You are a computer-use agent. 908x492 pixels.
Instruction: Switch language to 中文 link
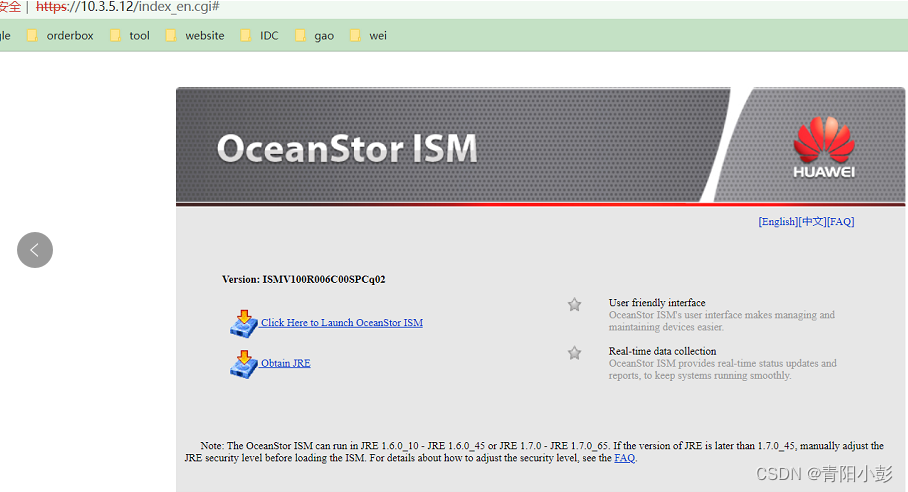[812, 222]
